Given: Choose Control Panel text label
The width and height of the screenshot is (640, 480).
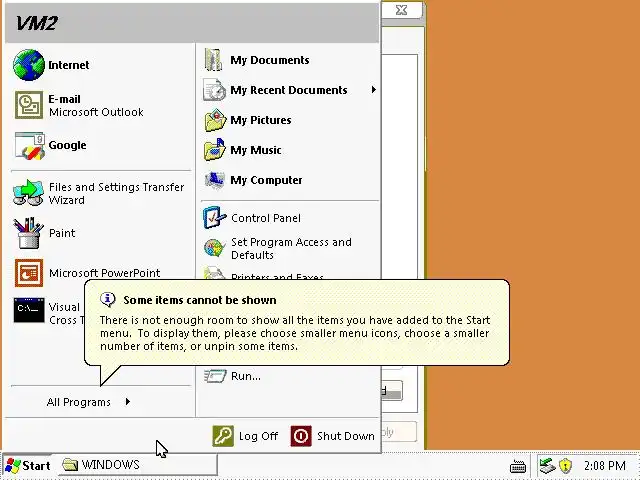Looking at the screenshot, I should tap(266, 218).
